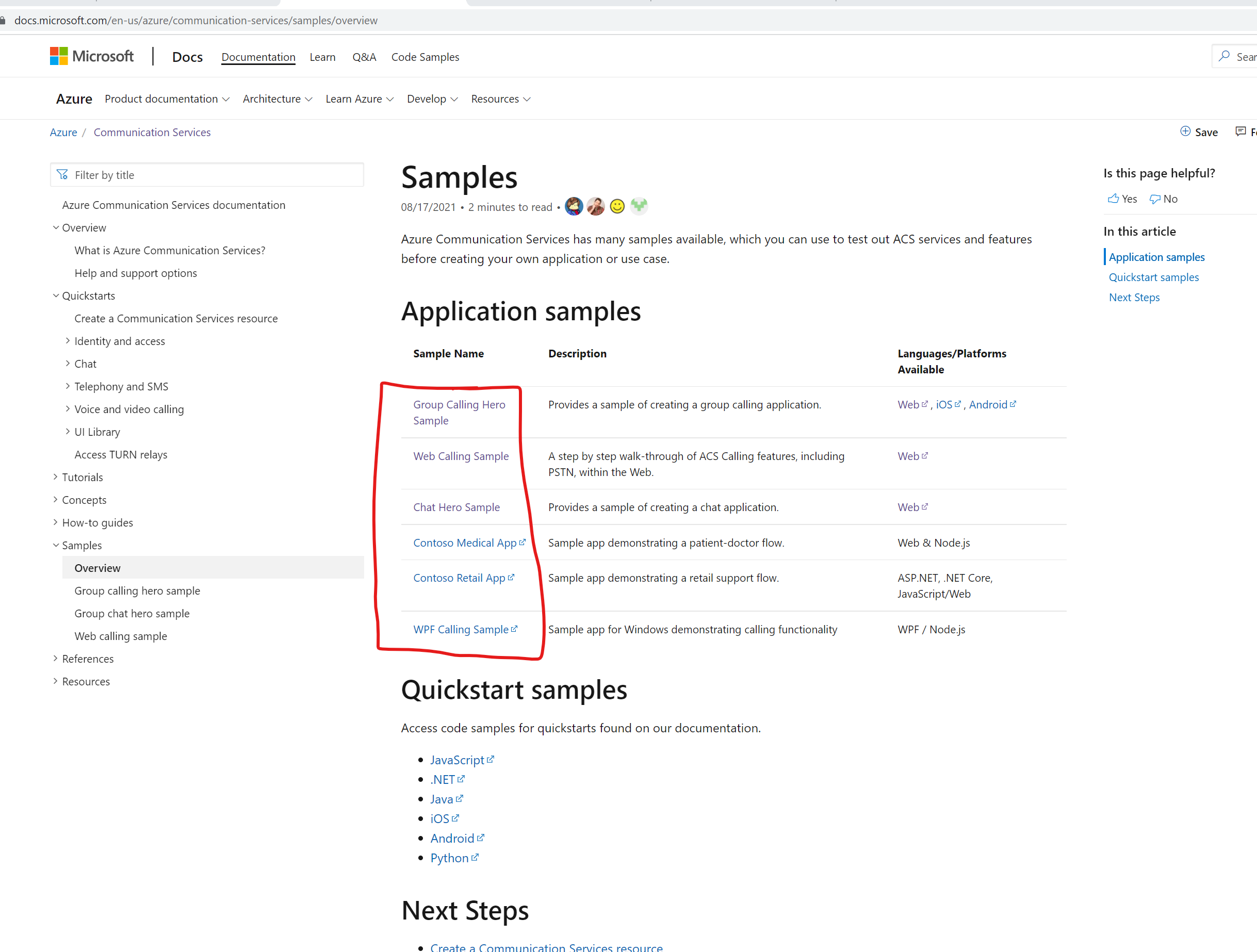Click the Feedback speech bubble icon

tap(1240, 131)
